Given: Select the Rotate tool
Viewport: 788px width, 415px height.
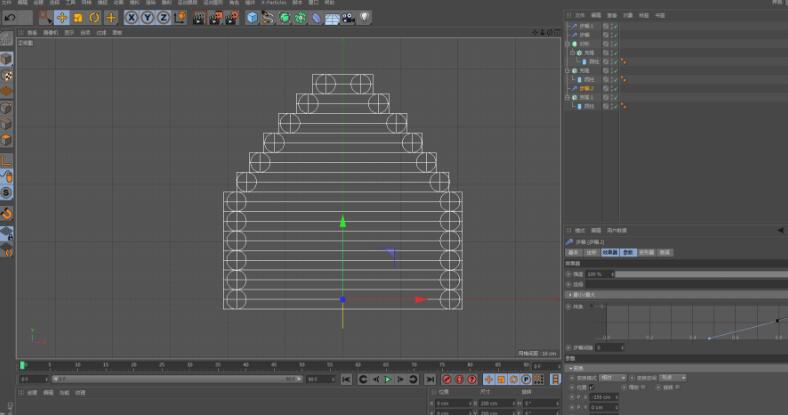Looking at the screenshot, I should pyautogui.click(x=94, y=17).
